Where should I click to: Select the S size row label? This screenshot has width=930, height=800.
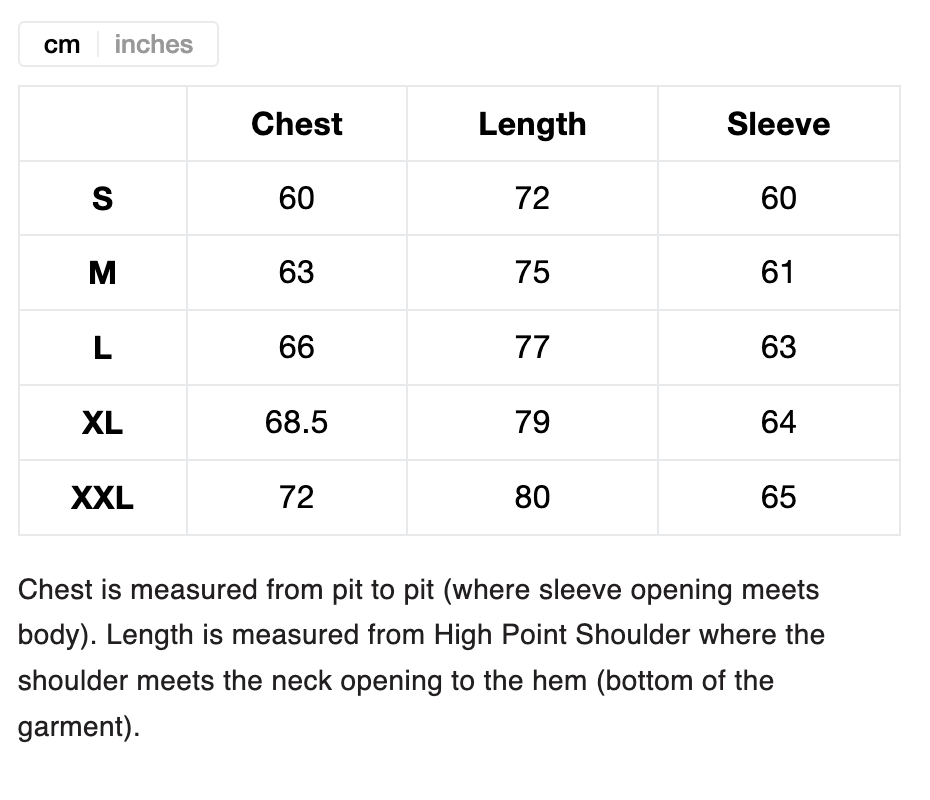pos(102,199)
